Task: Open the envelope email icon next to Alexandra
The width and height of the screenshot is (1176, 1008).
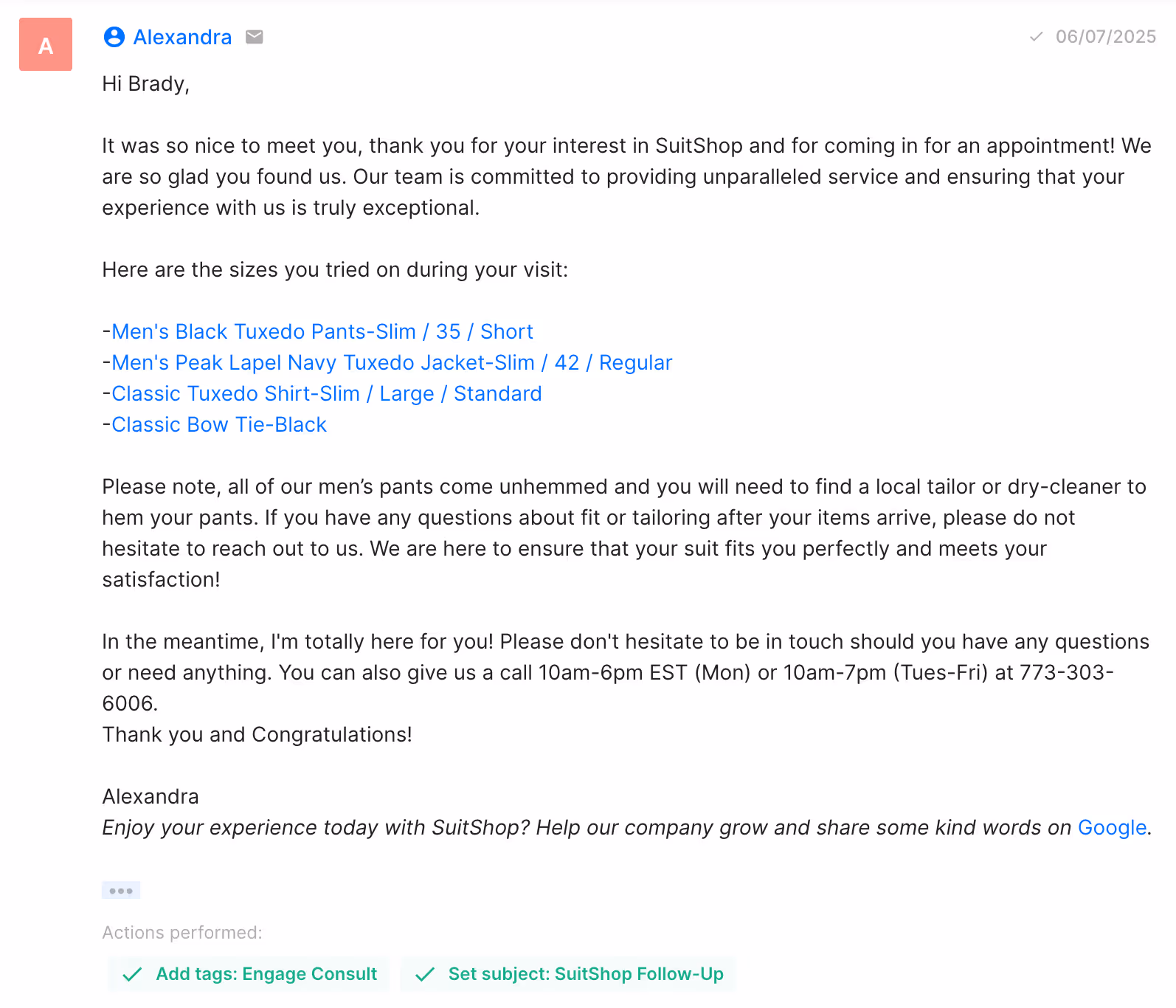Action: [253, 36]
